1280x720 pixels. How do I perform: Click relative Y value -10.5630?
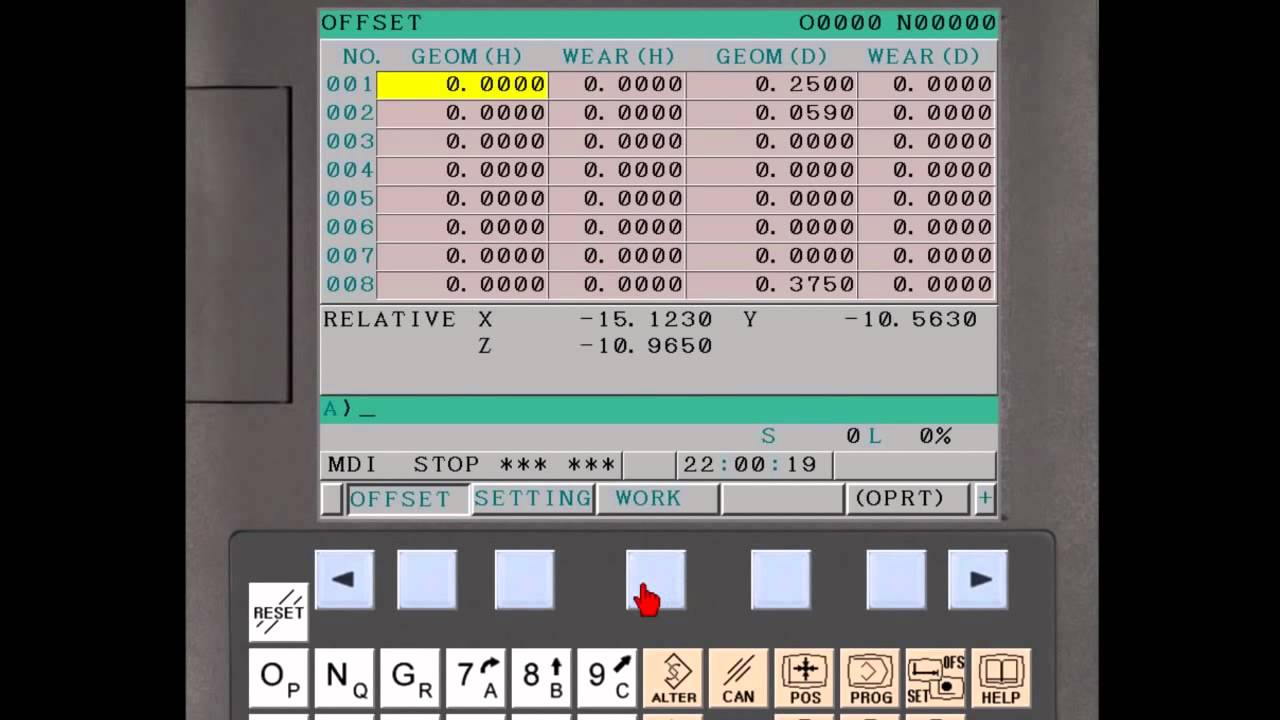click(x=910, y=320)
